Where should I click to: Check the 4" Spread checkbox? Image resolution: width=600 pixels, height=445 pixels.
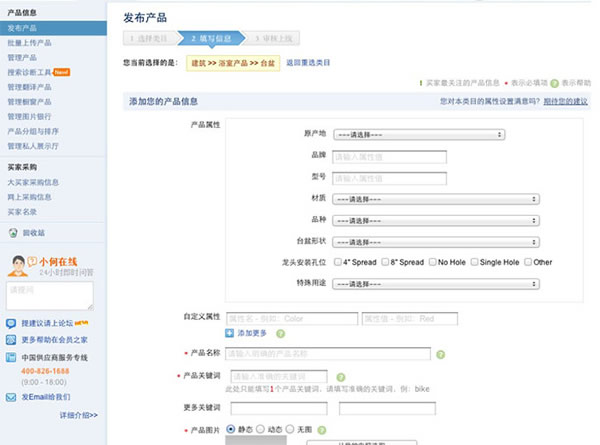tap(336, 262)
